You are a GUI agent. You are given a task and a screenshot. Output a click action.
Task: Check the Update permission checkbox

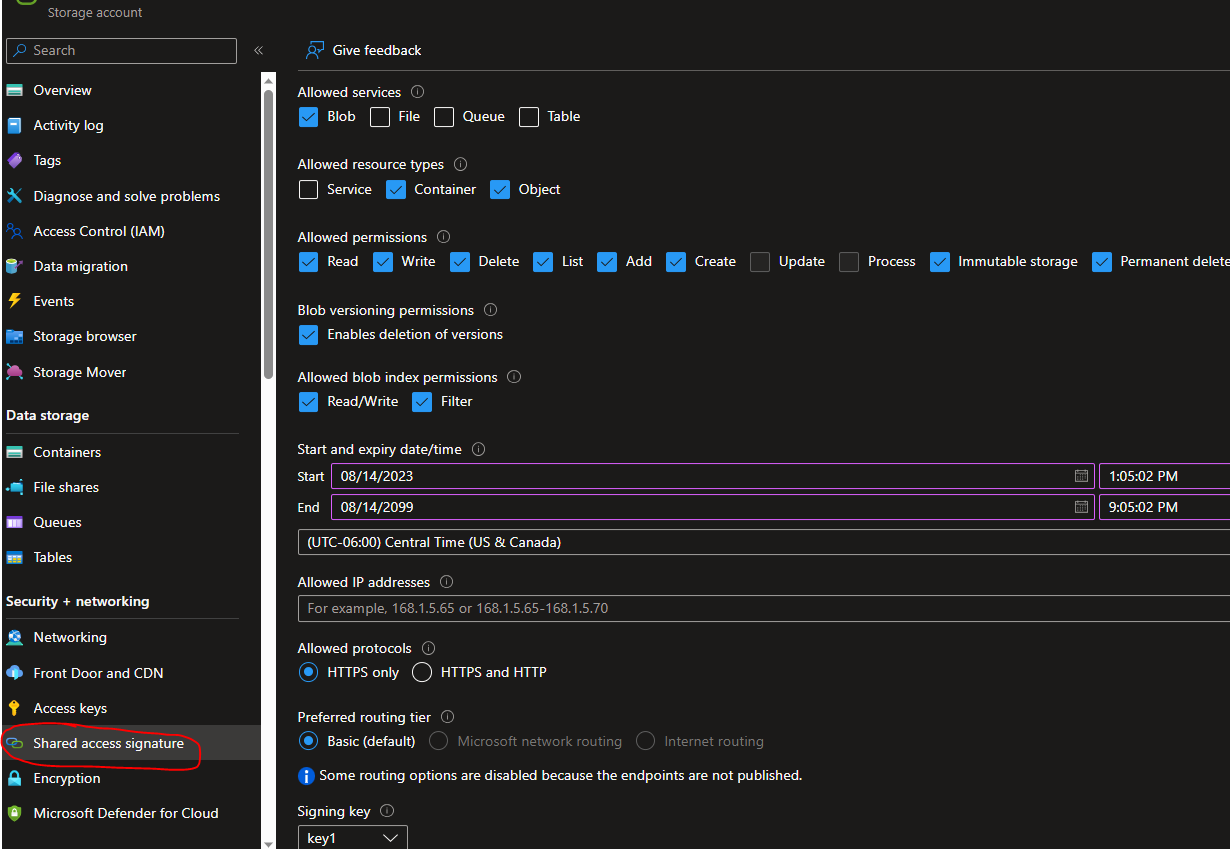pyautogui.click(x=760, y=262)
